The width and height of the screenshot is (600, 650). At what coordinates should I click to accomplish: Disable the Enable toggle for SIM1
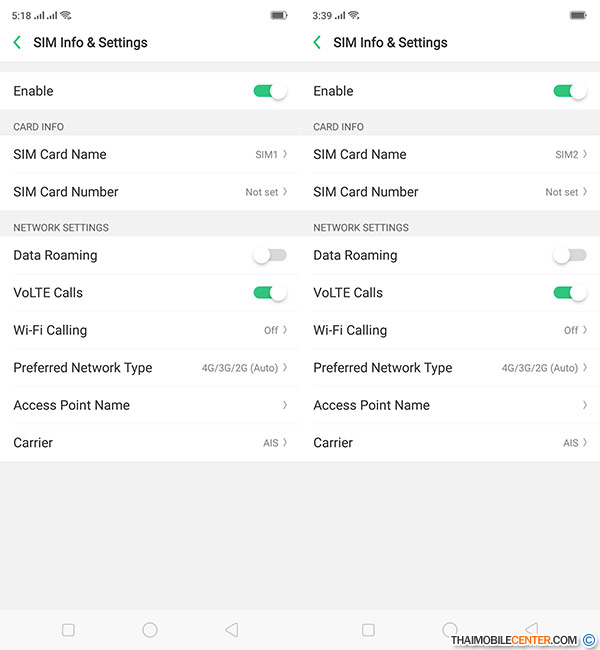270,91
